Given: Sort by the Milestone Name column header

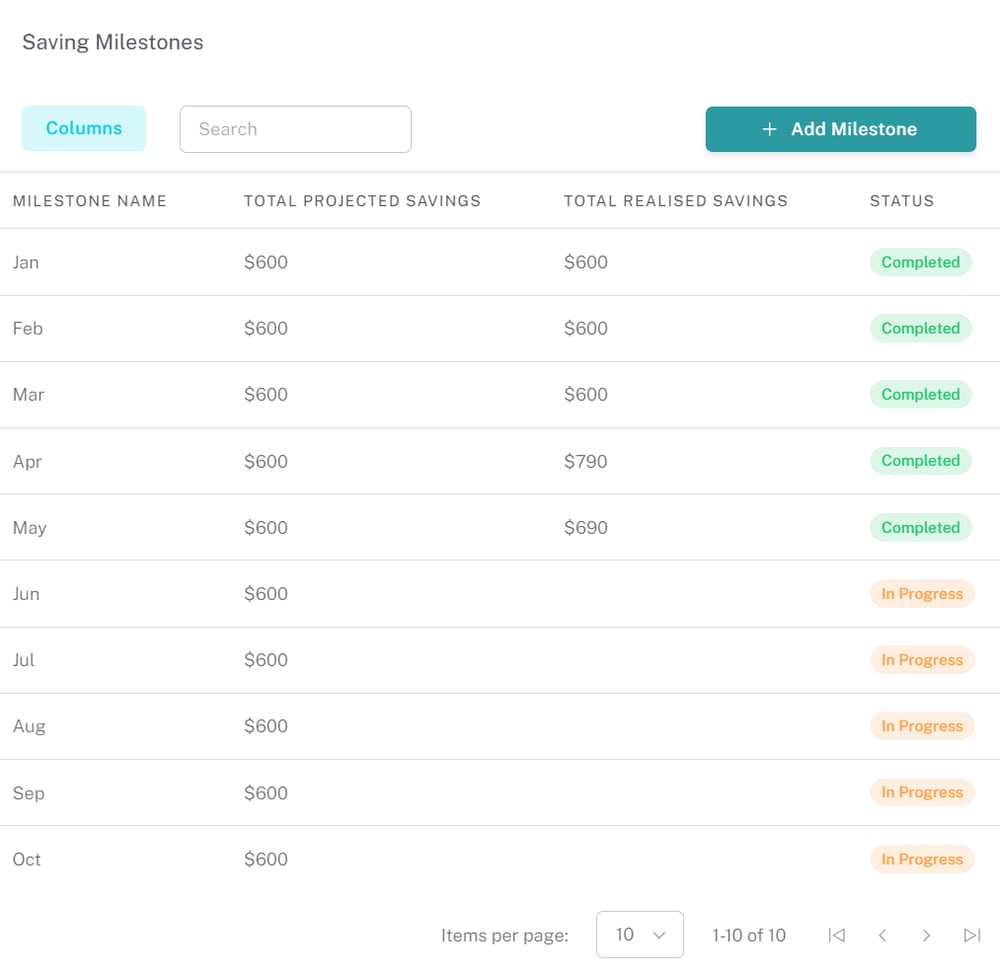Looking at the screenshot, I should pos(89,201).
